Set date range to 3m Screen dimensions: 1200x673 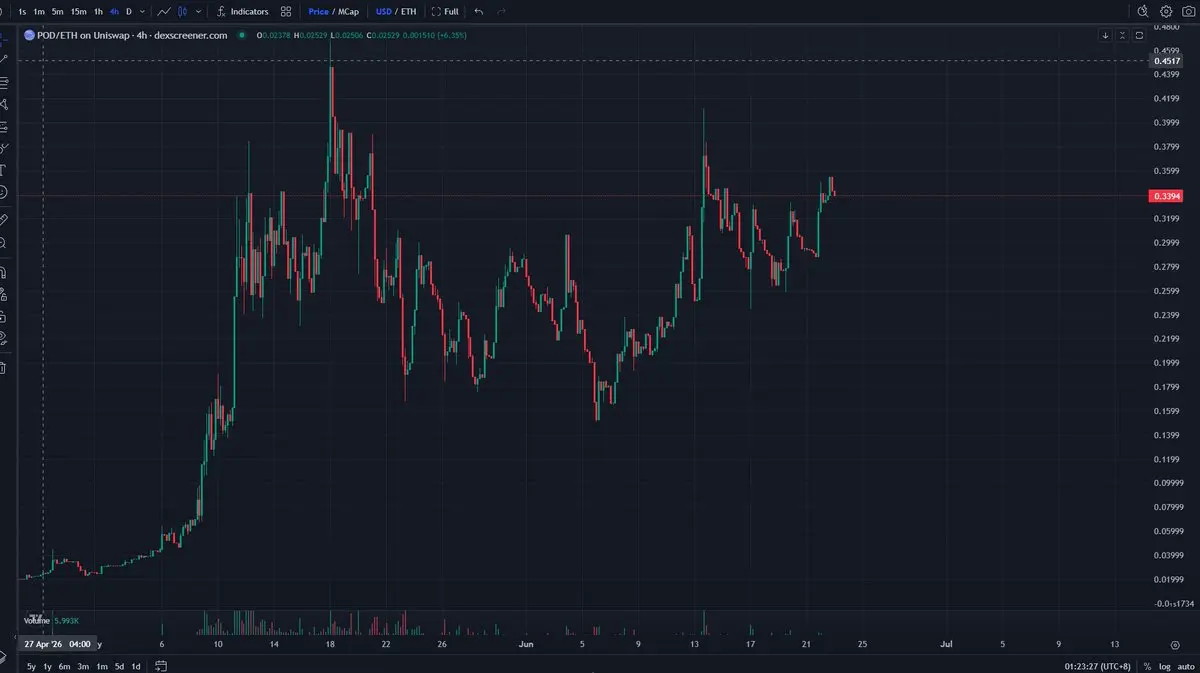83,666
